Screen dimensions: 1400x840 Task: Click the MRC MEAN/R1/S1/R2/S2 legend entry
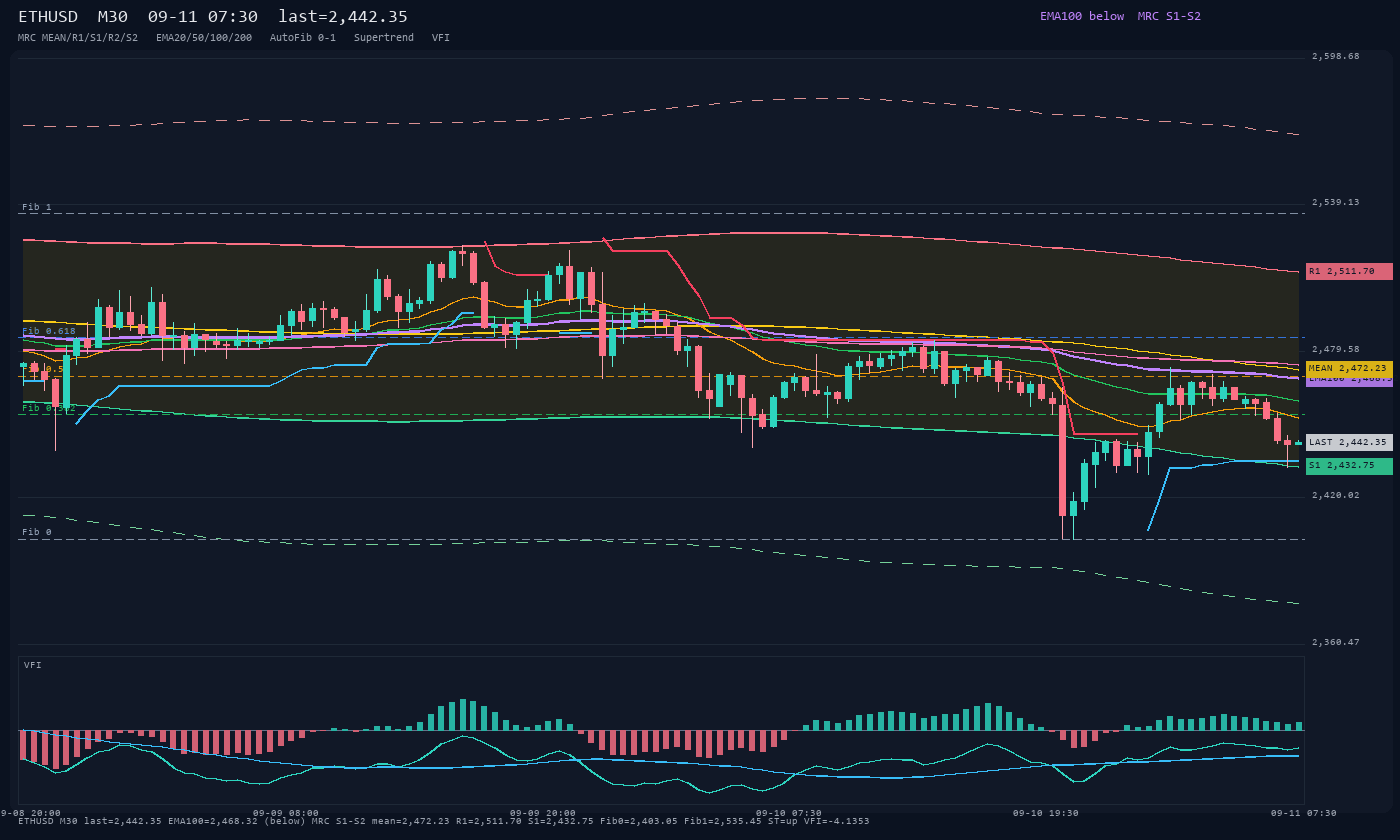pos(78,38)
